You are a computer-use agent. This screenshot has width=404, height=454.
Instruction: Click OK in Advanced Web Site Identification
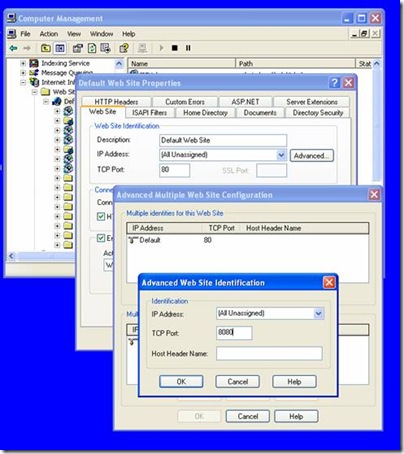click(181, 382)
